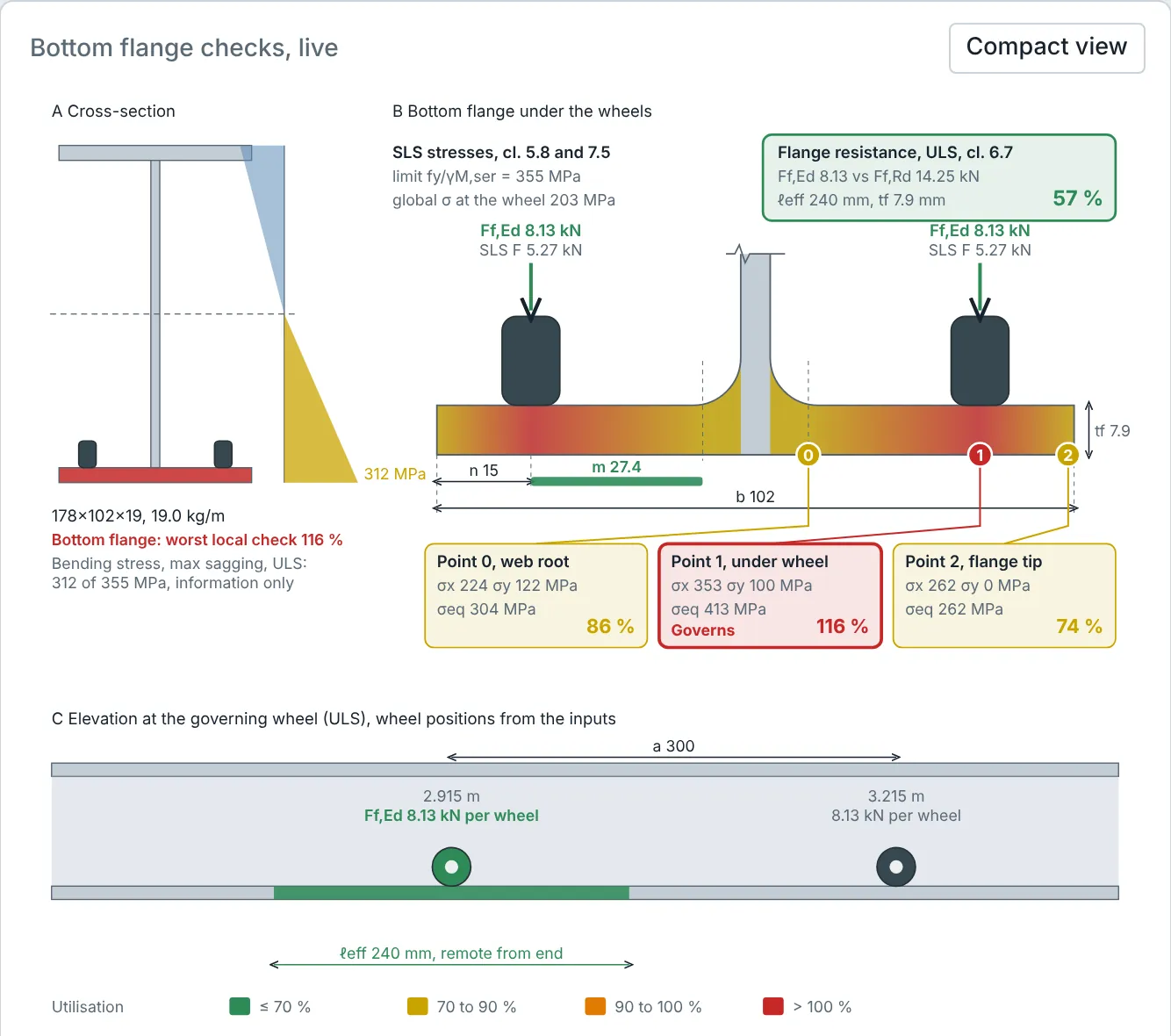This screenshot has height=1036, width=1171.
Task: Click the green ℓeff segment on the beam elevation
Action: pos(451,893)
